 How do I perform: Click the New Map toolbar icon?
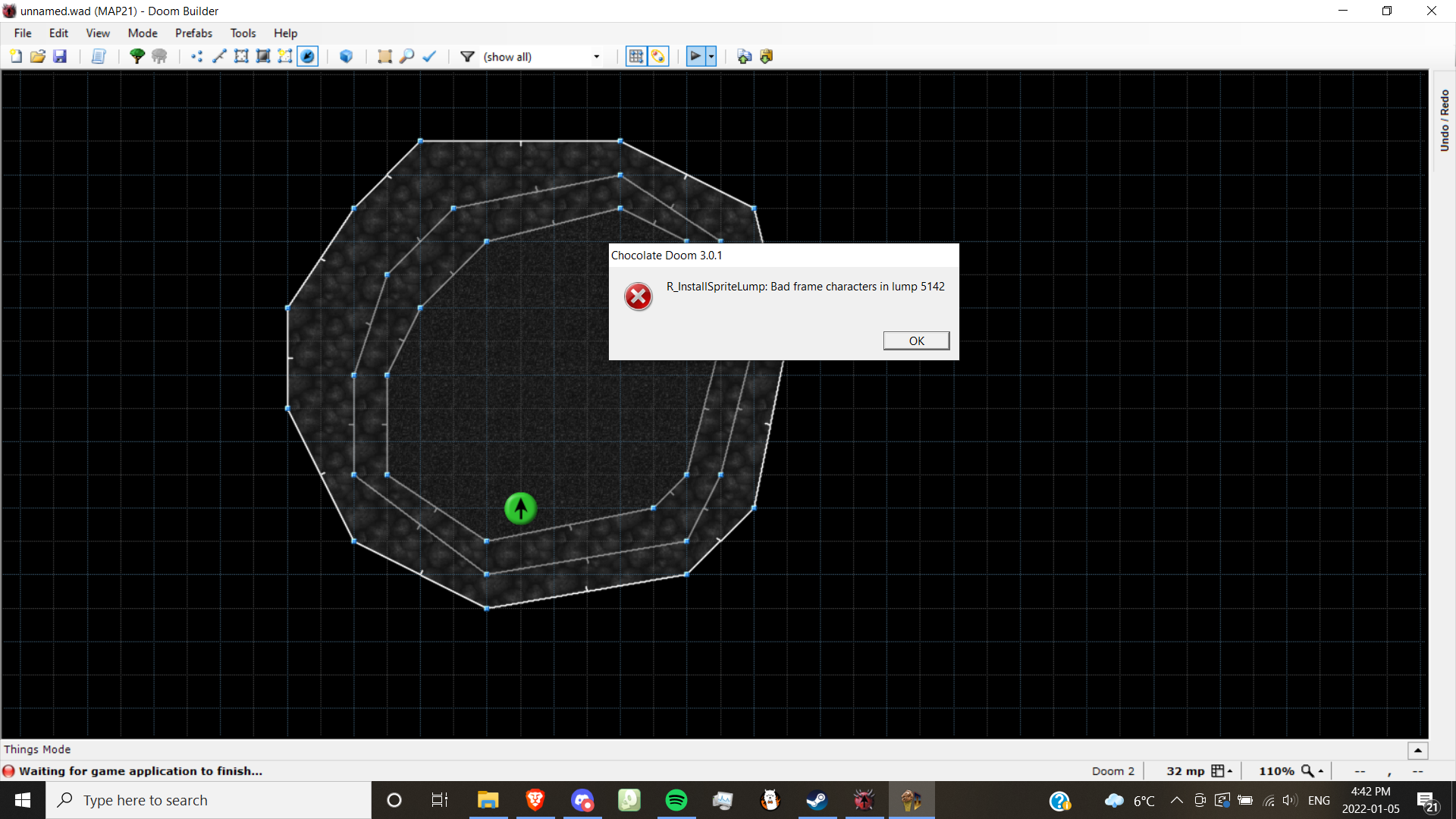[x=16, y=56]
